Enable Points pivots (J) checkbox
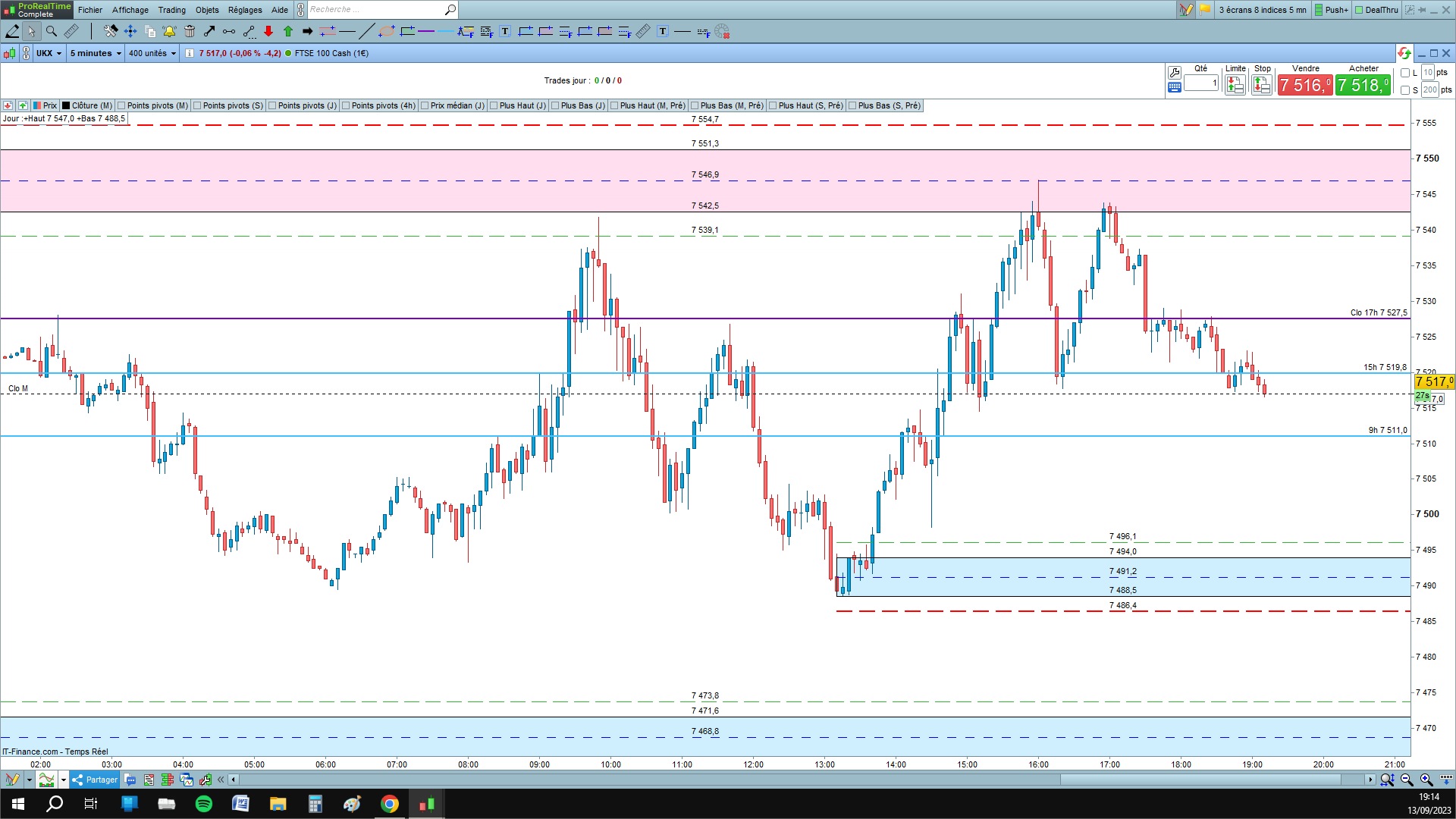 pyautogui.click(x=273, y=105)
